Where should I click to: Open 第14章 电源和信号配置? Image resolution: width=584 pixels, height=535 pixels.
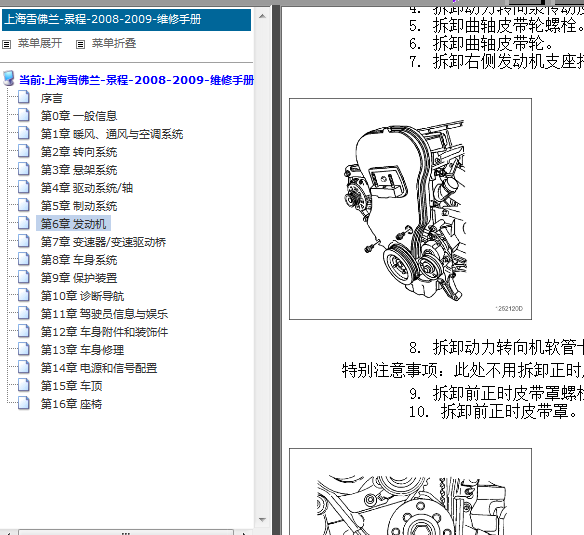pos(99,368)
